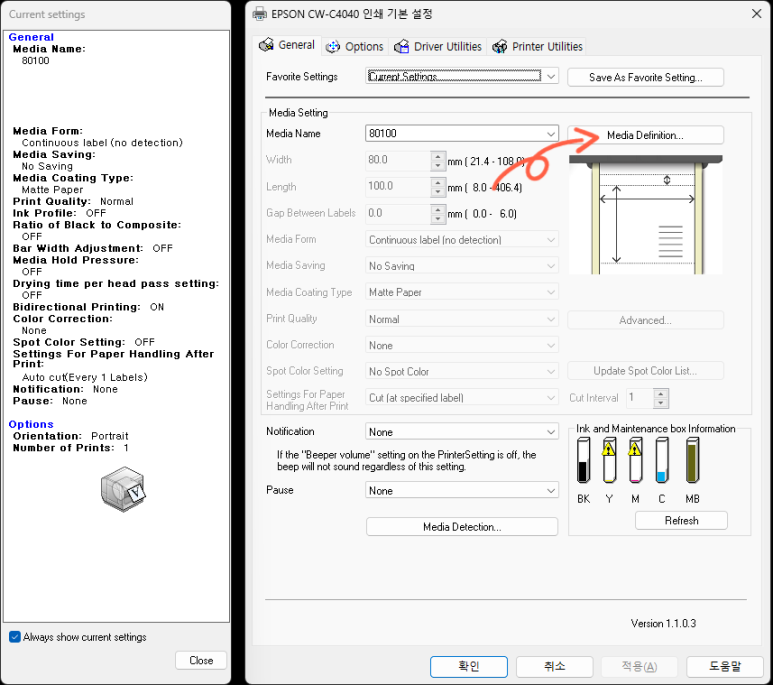Click the General heading in Current settings
Screen dimensions: 773x685
point(31,37)
